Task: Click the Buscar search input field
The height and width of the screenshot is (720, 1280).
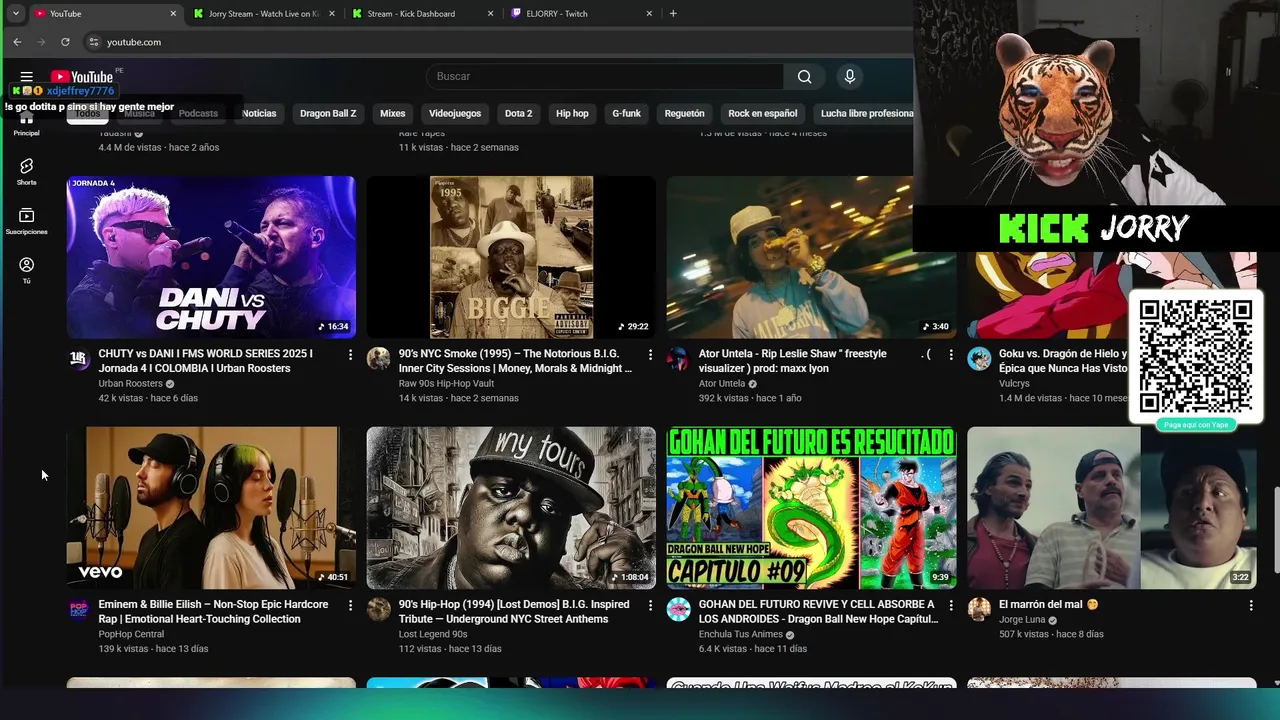Action: (x=605, y=77)
